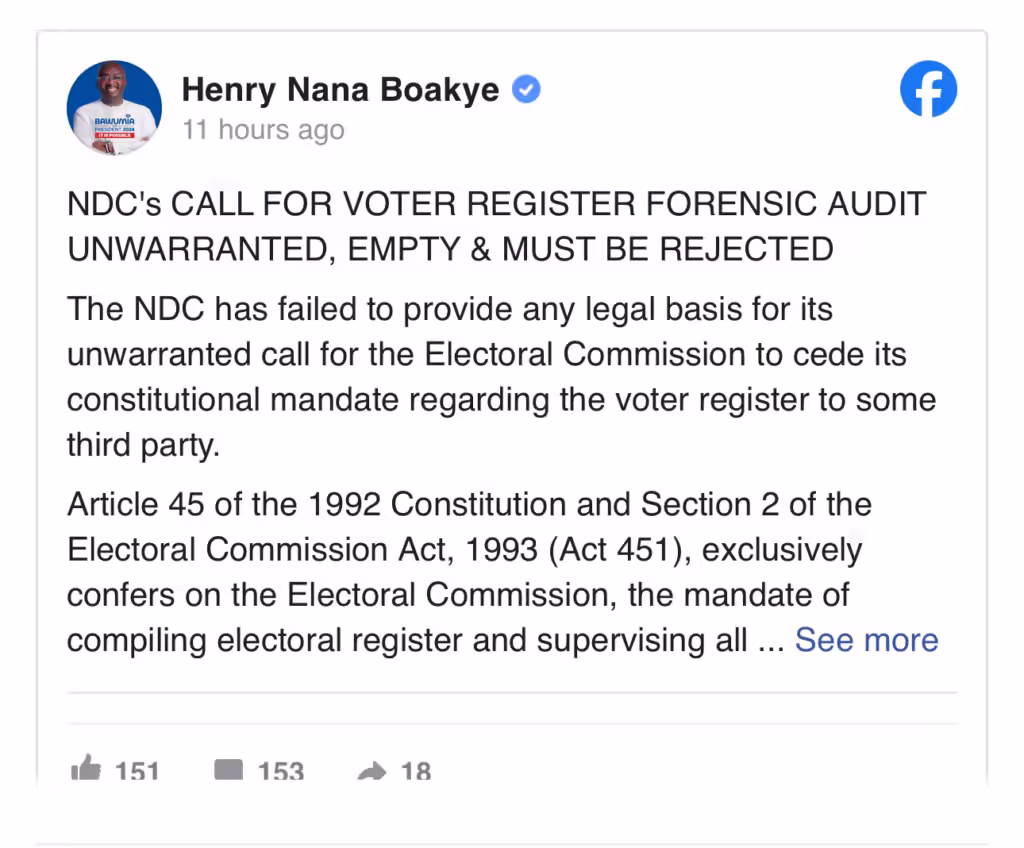Expand the post with "See more"
This screenshot has height=848, width=1024.
(x=866, y=640)
